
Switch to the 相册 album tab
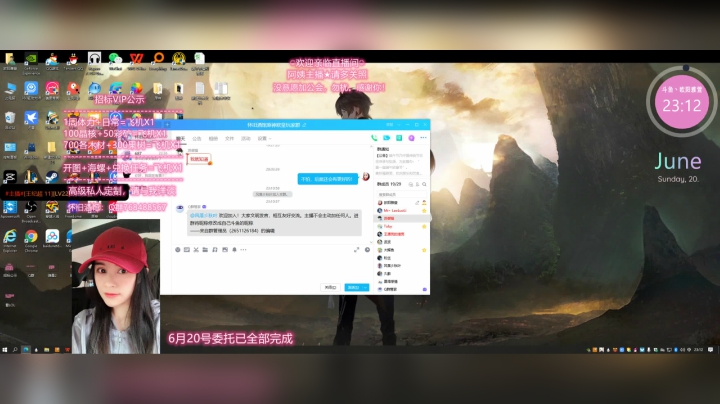(213, 138)
